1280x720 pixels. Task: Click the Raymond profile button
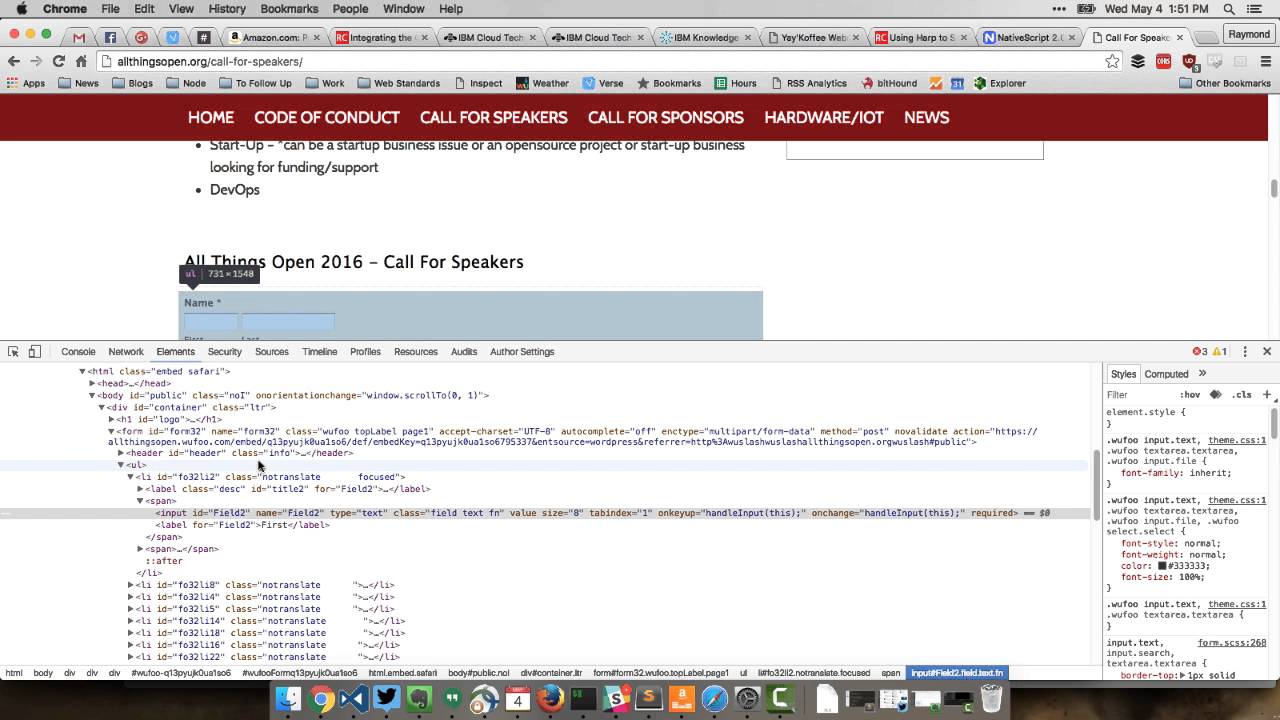click(1249, 34)
